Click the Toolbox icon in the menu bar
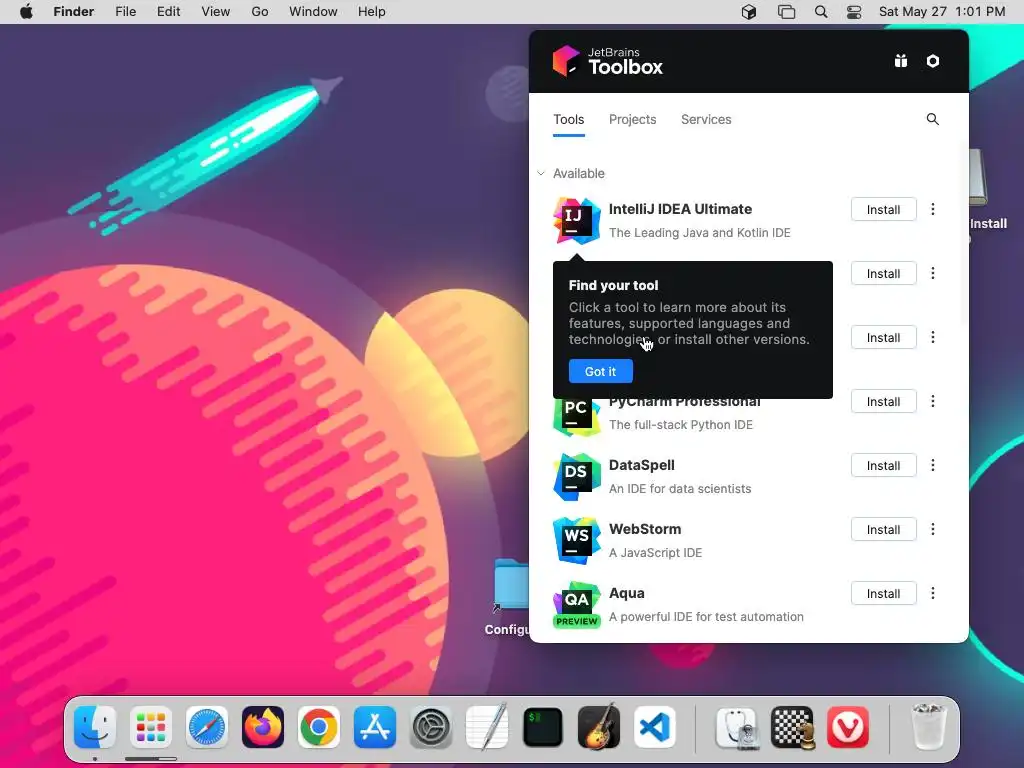 click(748, 12)
